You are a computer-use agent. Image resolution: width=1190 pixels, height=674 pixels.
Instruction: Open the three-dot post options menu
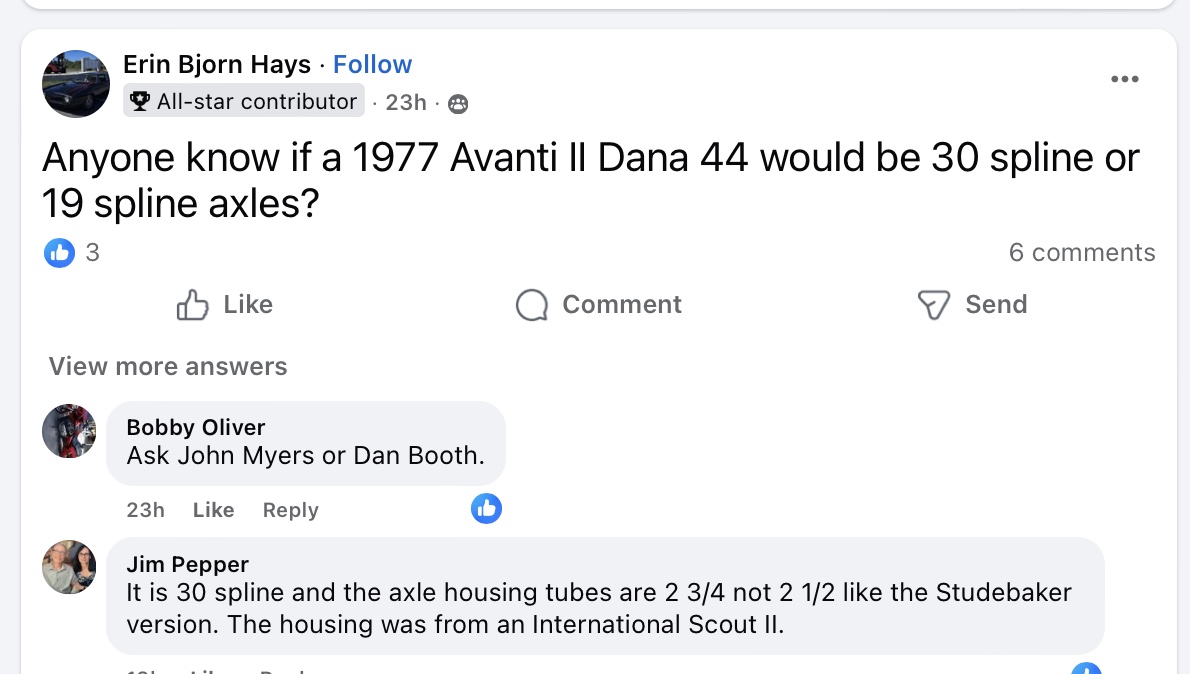pos(1124,80)
